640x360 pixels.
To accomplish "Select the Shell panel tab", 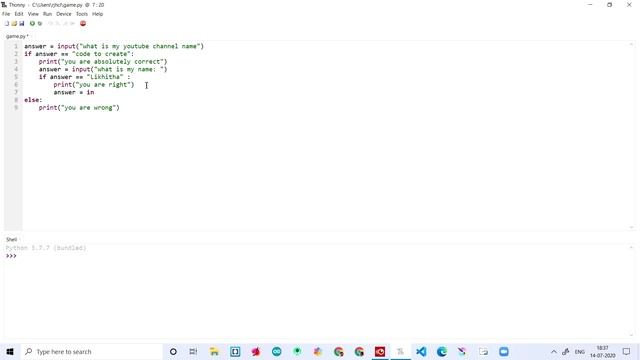I will click(x=11, y=240).
